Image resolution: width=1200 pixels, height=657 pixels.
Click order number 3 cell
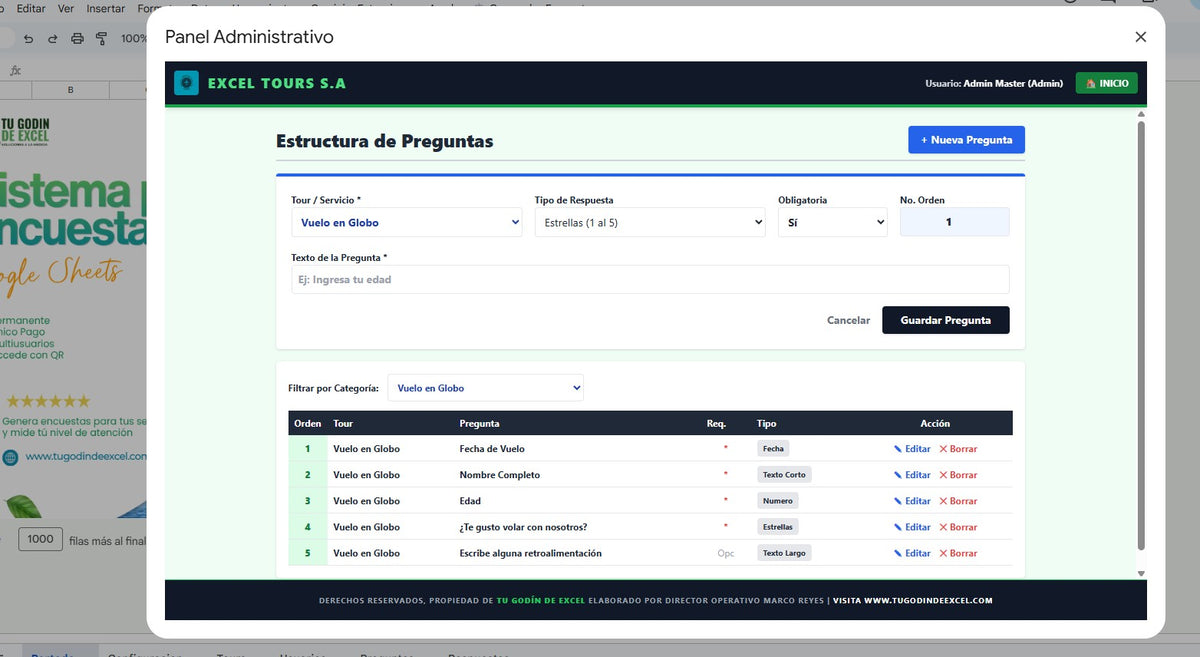tap(307, 501)
